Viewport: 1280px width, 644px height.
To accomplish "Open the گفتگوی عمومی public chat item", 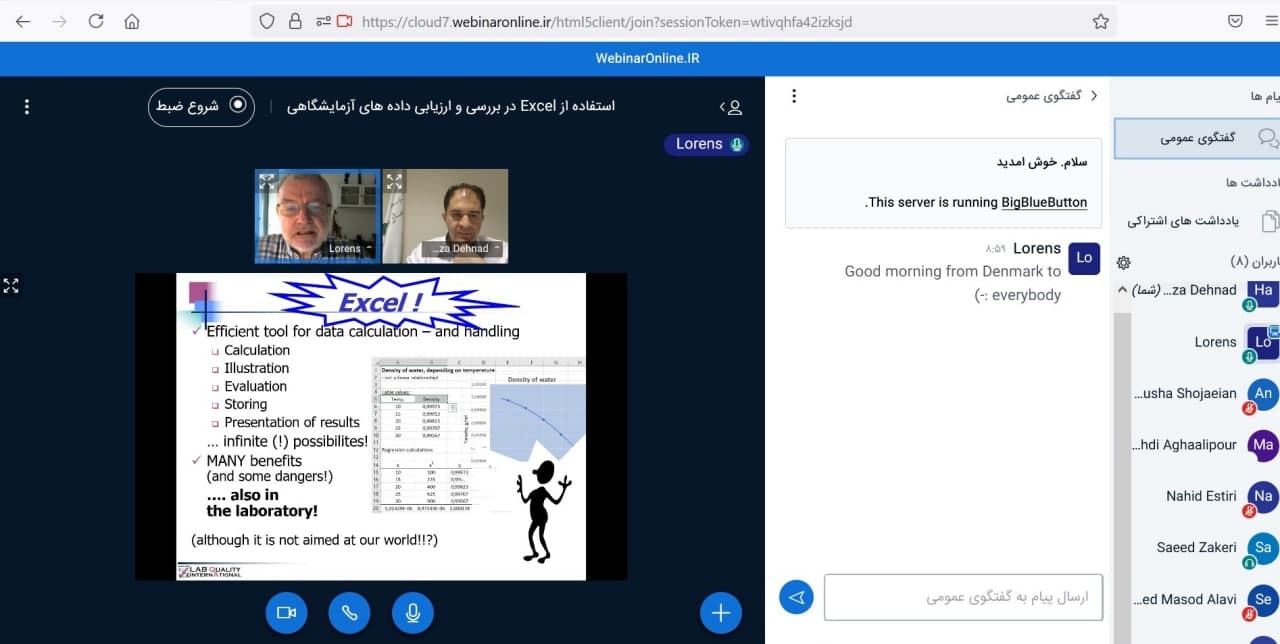I will point(1197,138).
